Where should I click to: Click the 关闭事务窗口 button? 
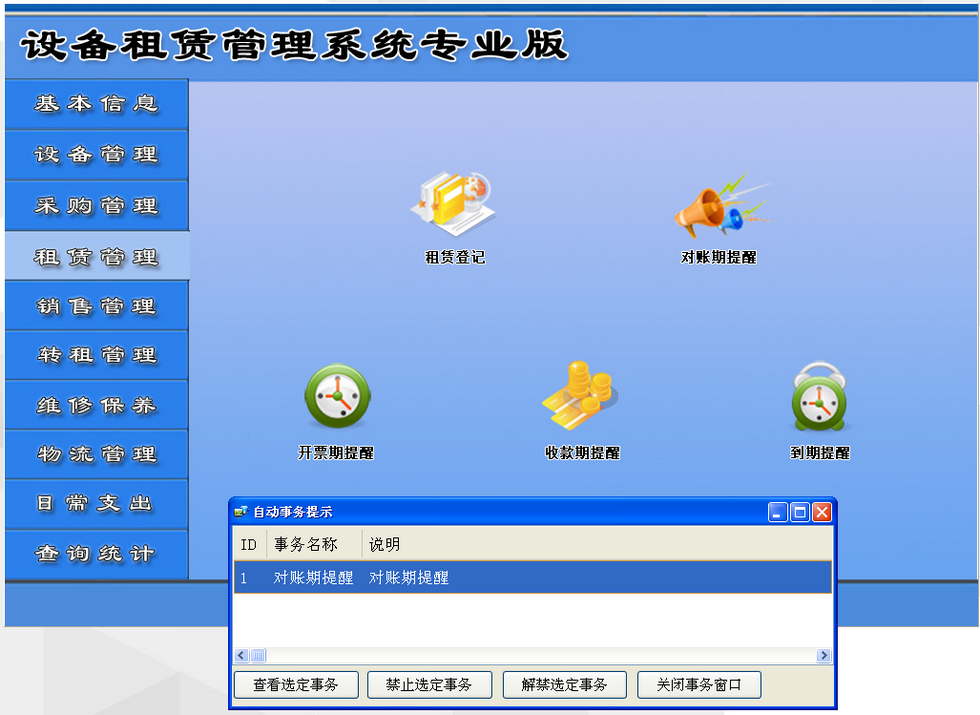tap(699, 685)
